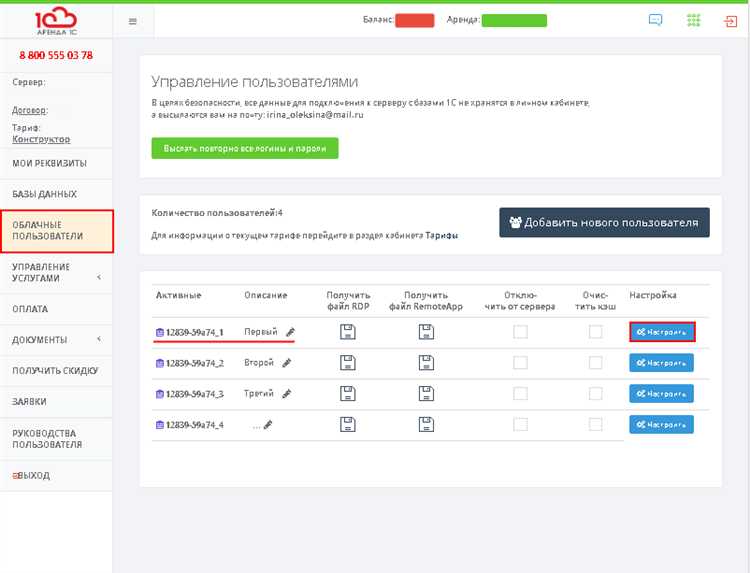The width and height of the screenshot is (750, 573).
Task: Edit description pencil for user Первый
Action: [290, 332]
